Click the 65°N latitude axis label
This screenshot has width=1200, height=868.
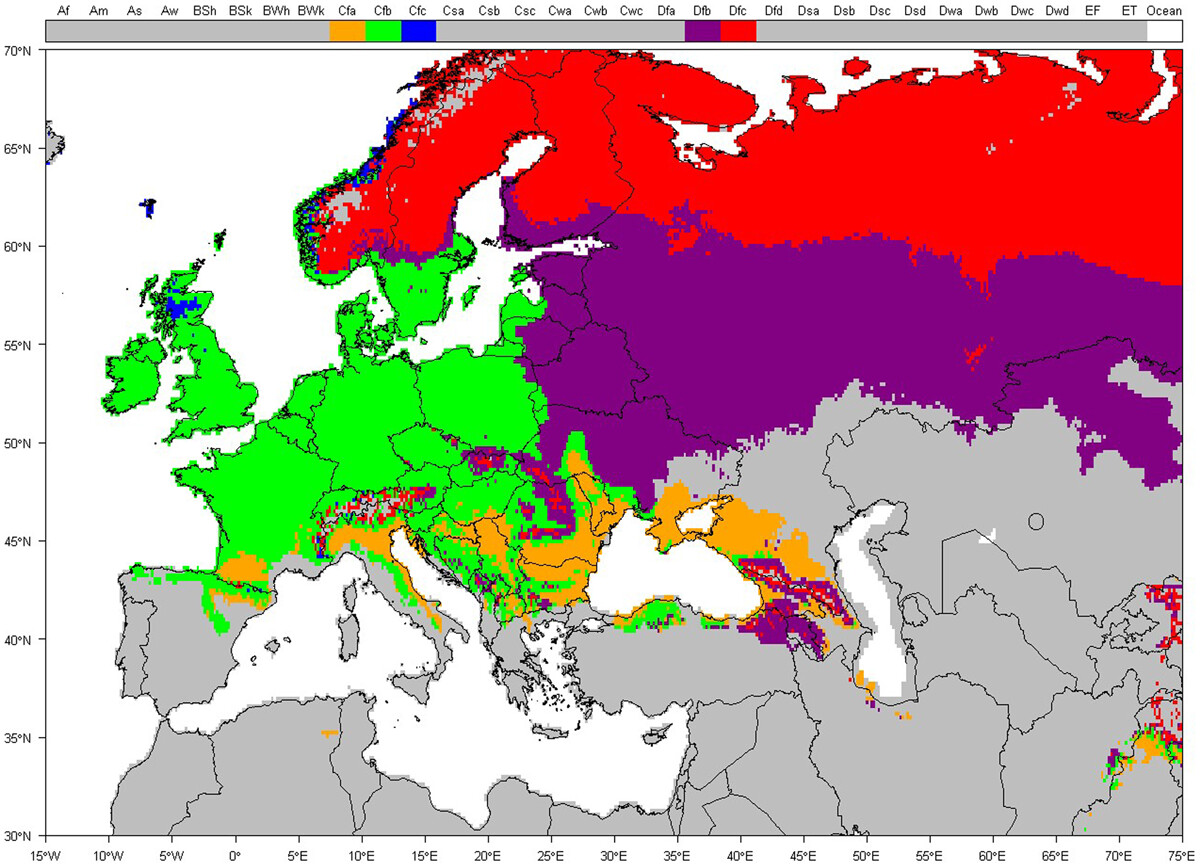coord(17,149)
